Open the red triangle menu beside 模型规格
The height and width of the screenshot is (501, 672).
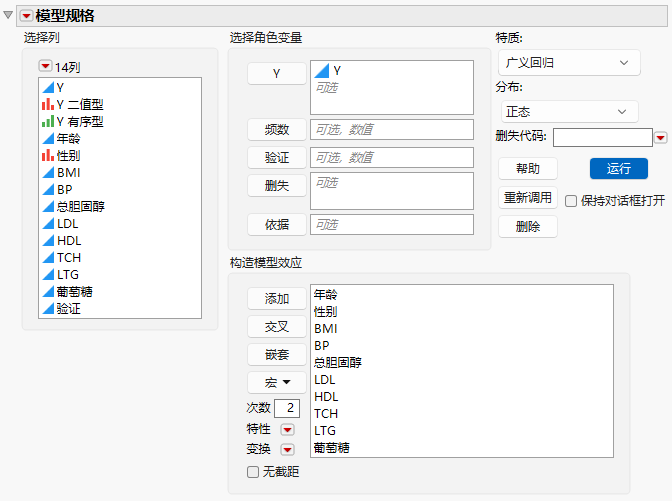point(27,16)
